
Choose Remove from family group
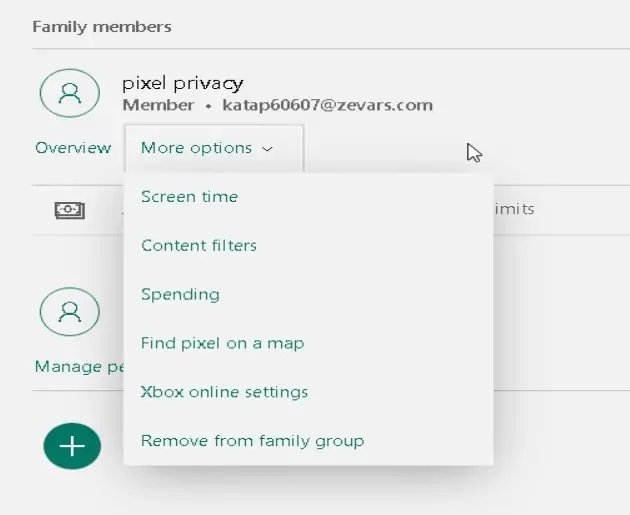coord(252,441)
